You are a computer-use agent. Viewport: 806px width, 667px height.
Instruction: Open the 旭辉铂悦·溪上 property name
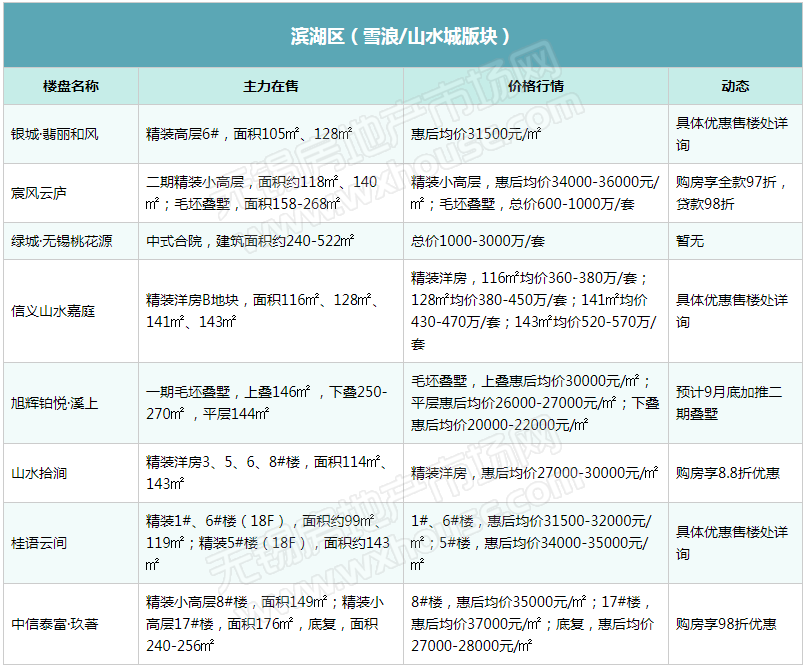pos(55,403)
